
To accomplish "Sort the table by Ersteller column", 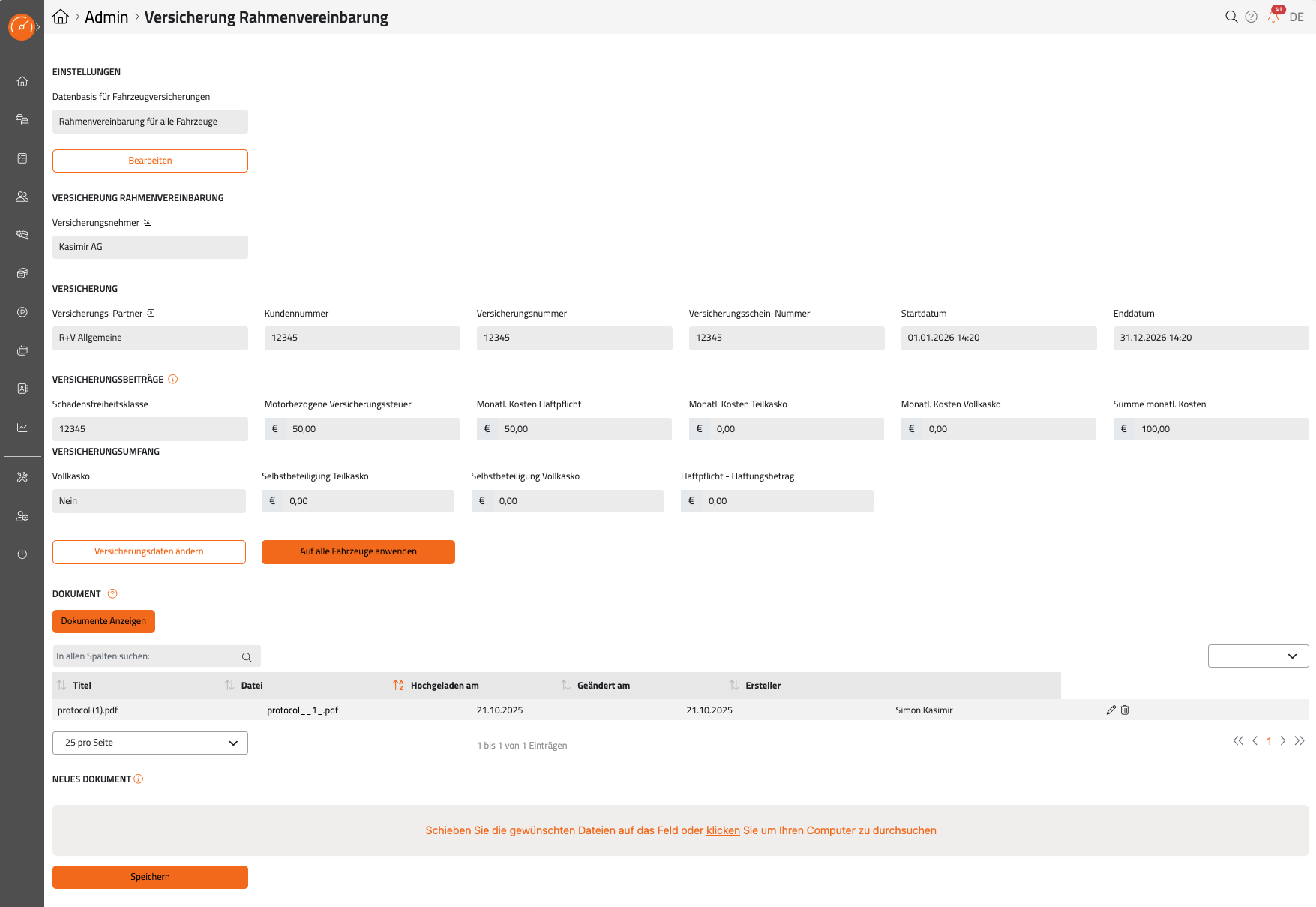I will (x=734, y=686).
